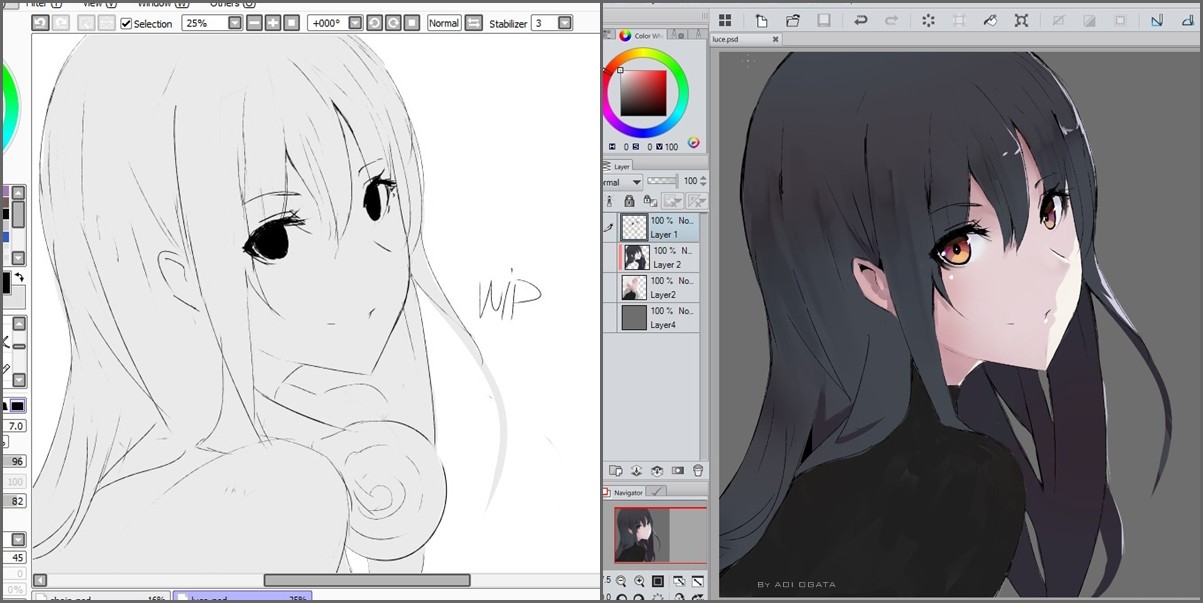The height and width of the screenshot is (603, 1203).
Task: Close the luce.psd document tab
Action: click(x=775, y=40)
